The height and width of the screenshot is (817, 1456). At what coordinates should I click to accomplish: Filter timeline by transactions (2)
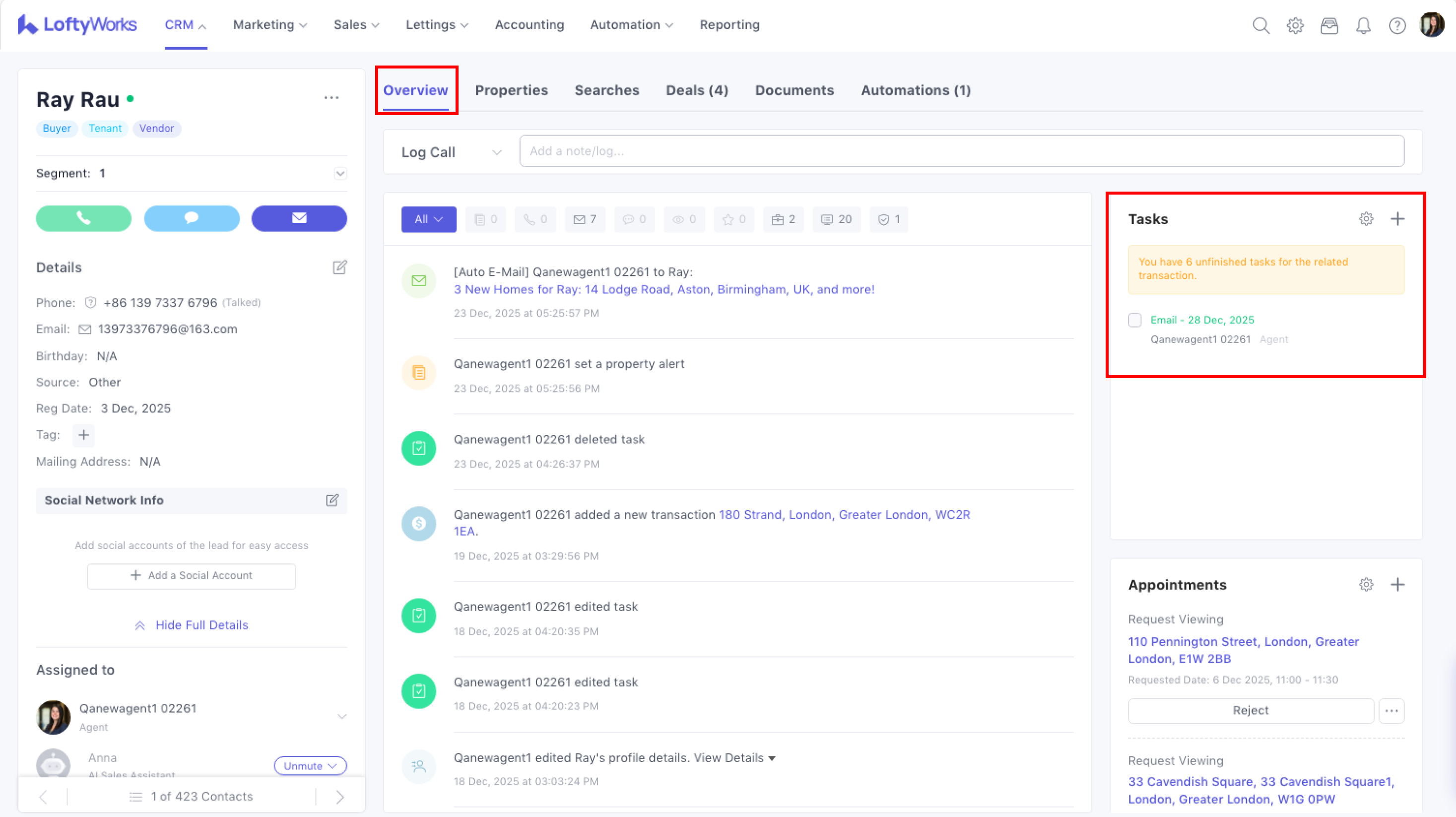click(x=784, y=219)
